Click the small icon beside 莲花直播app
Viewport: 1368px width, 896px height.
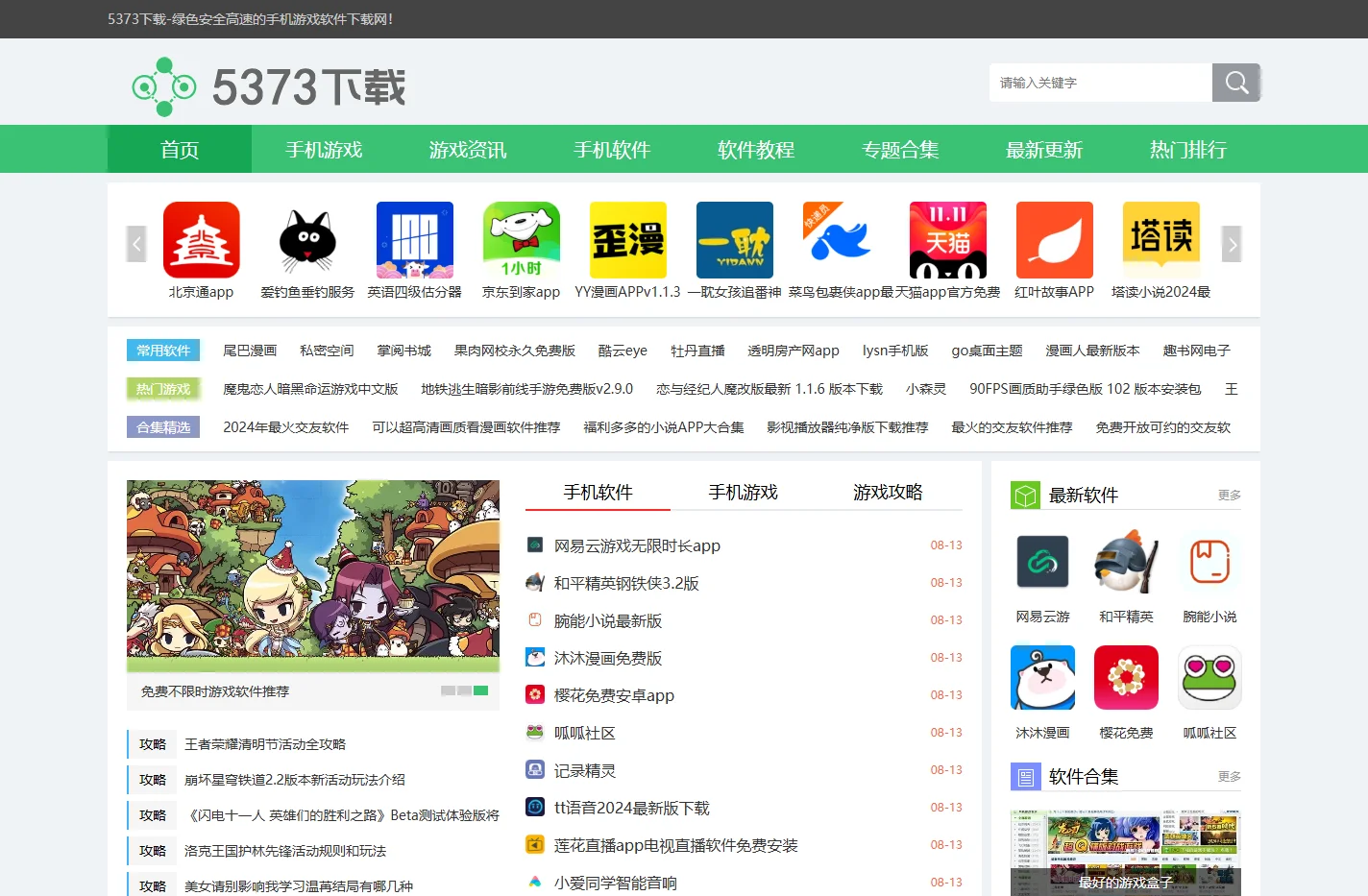[535, 844]
